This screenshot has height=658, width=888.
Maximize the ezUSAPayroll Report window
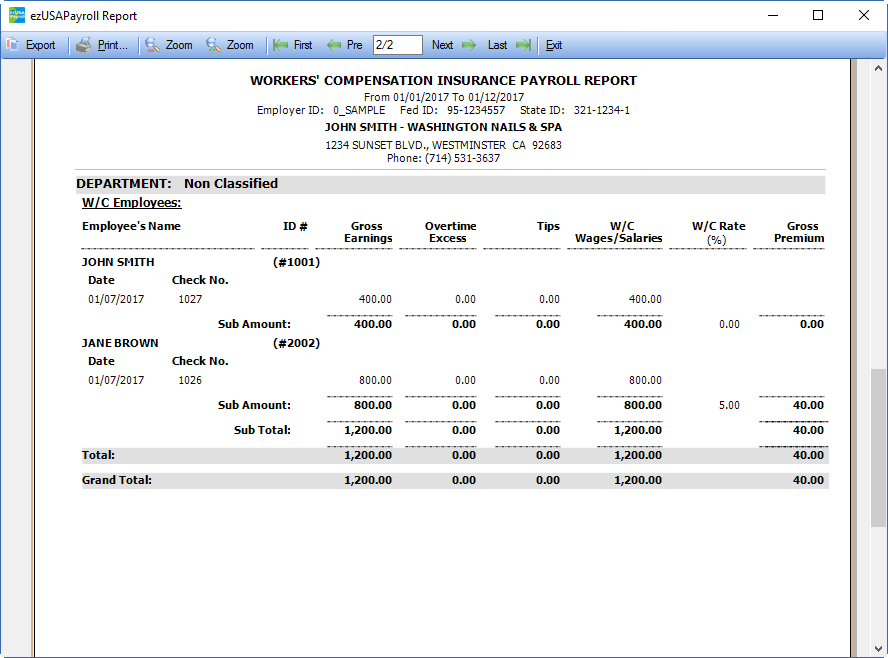[x=818, y=15]
